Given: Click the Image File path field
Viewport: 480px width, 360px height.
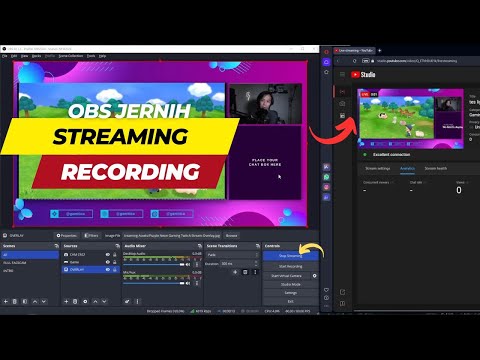Looking at the screenshot, I should [172, 235].
